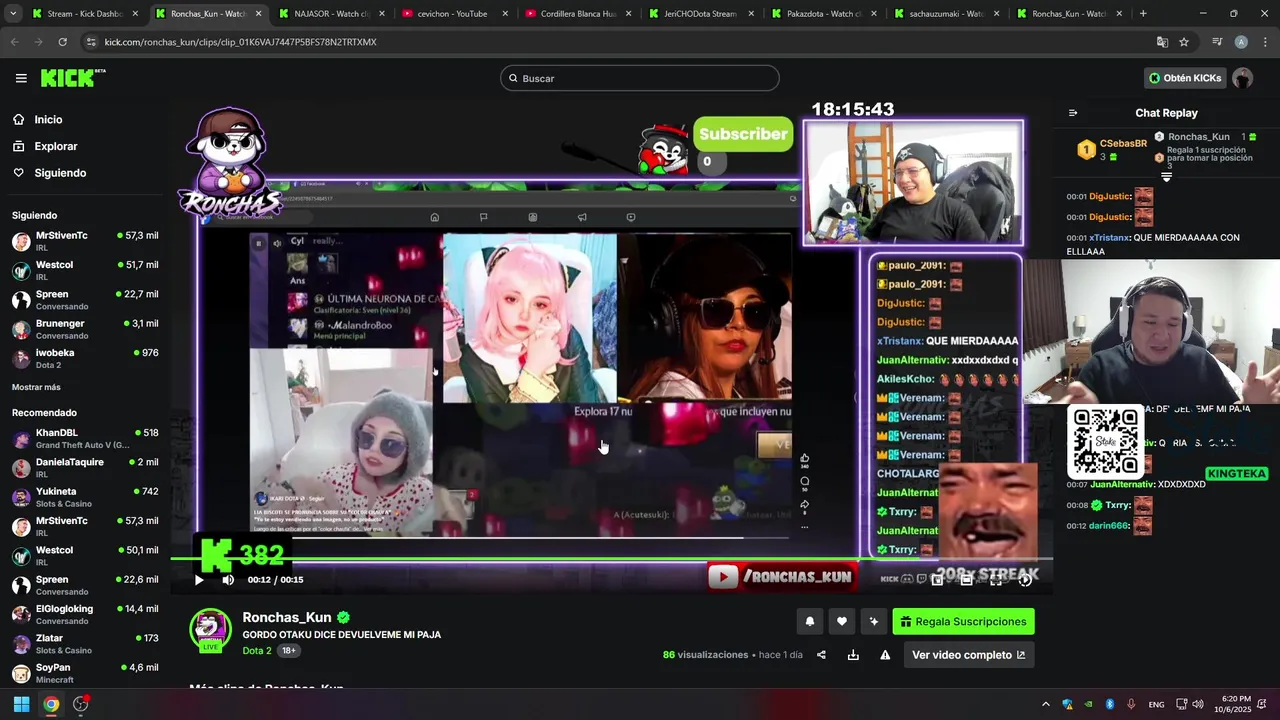This screenshot has height=720, width=1280.
Task: Open MrStivenTc channel under Siguiendo
Action: point(84,241)
